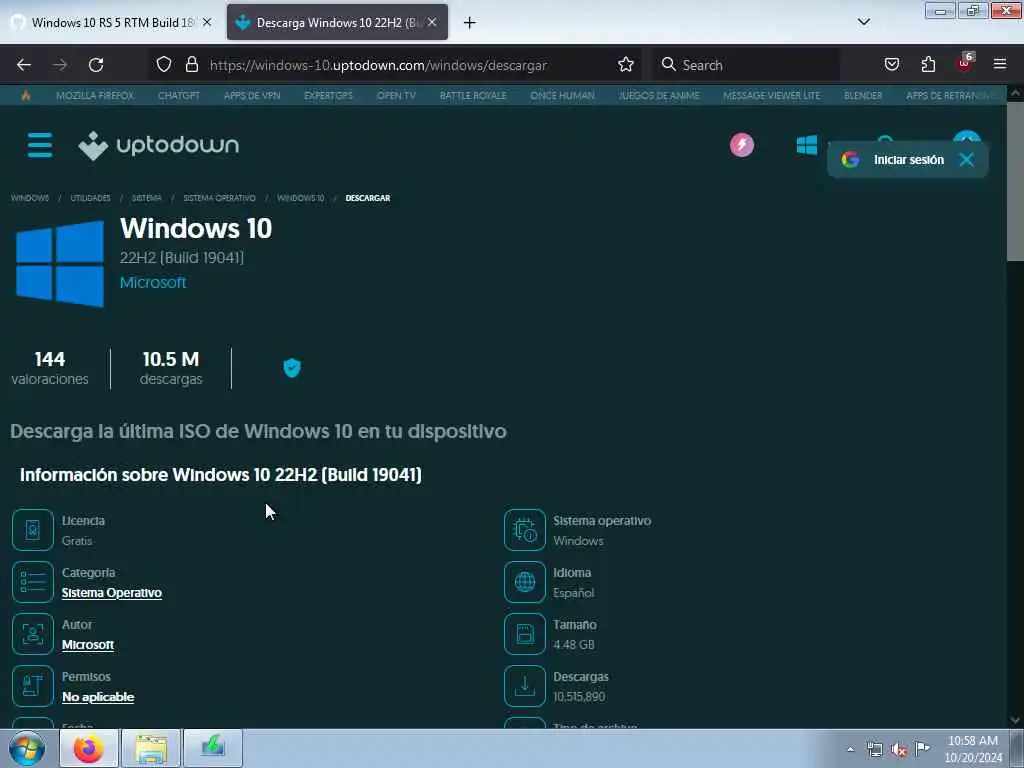Open BATTLE ROYALE in top bar
The height and width of the screenshot is (768, 1024).
[x=473, y=95]
